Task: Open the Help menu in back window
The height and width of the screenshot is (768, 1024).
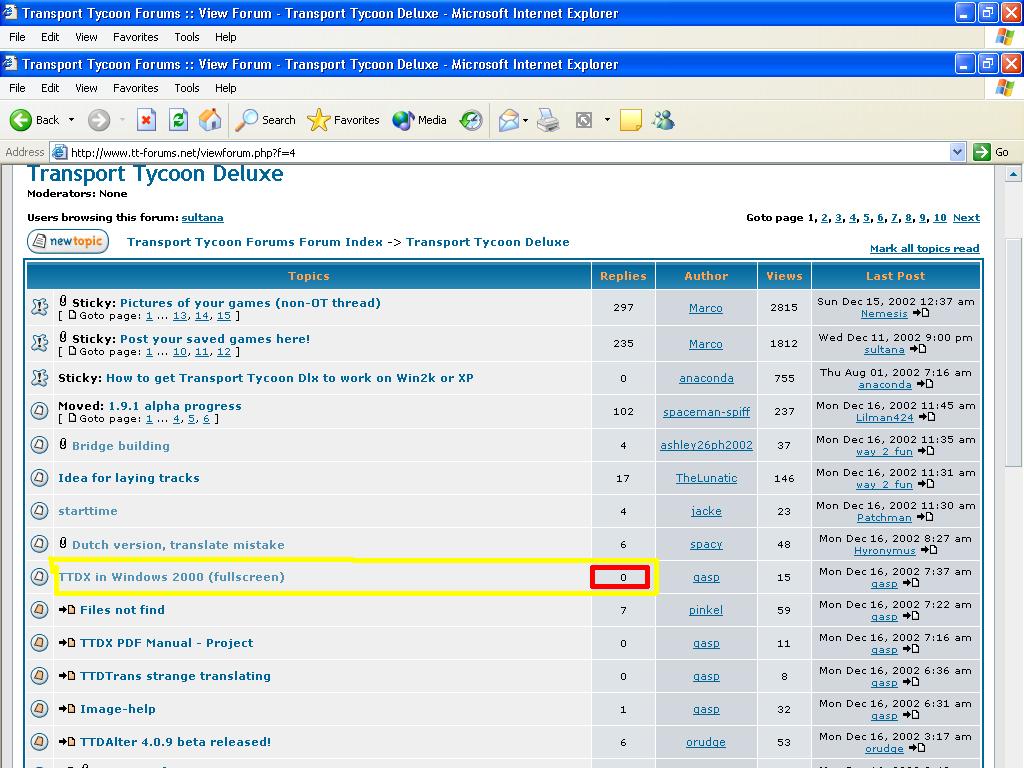Action: click(x=225, y=37)
